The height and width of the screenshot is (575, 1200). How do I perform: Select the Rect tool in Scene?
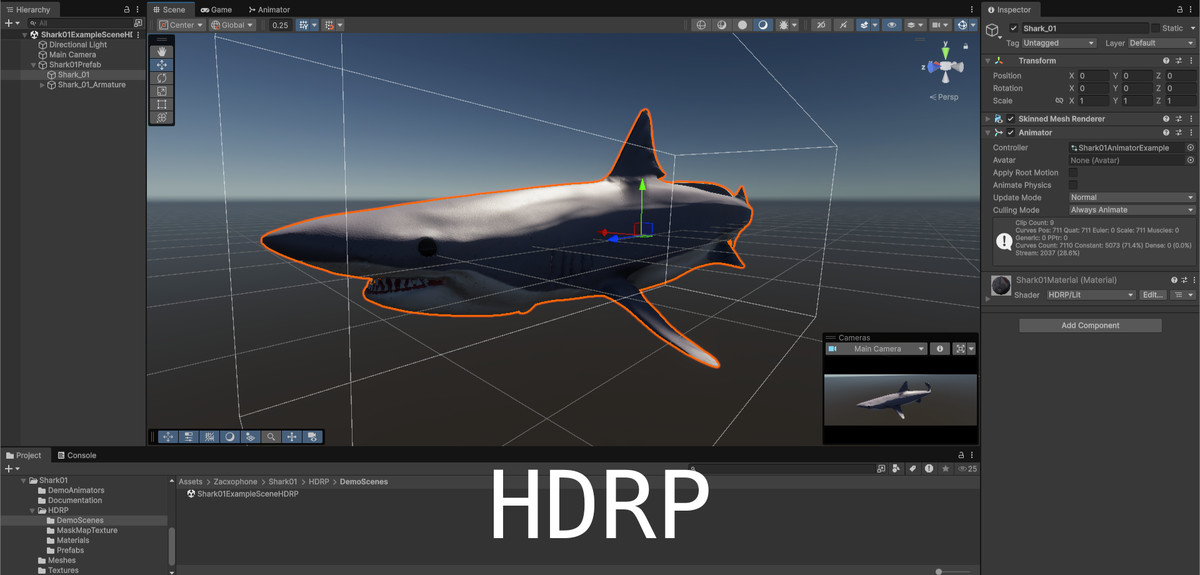click(162, 104)
